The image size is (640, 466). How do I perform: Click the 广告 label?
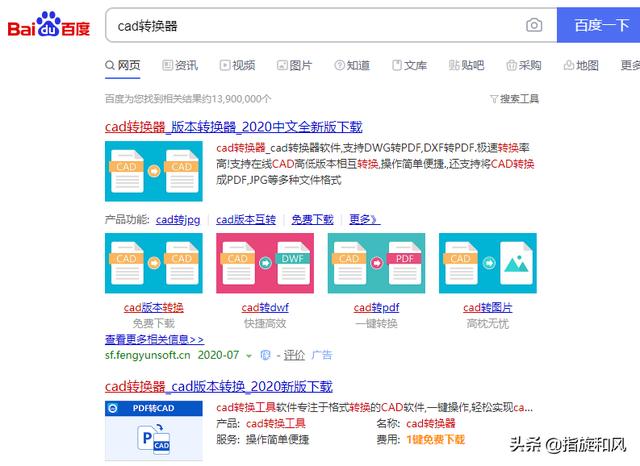[x=322, y=355]
